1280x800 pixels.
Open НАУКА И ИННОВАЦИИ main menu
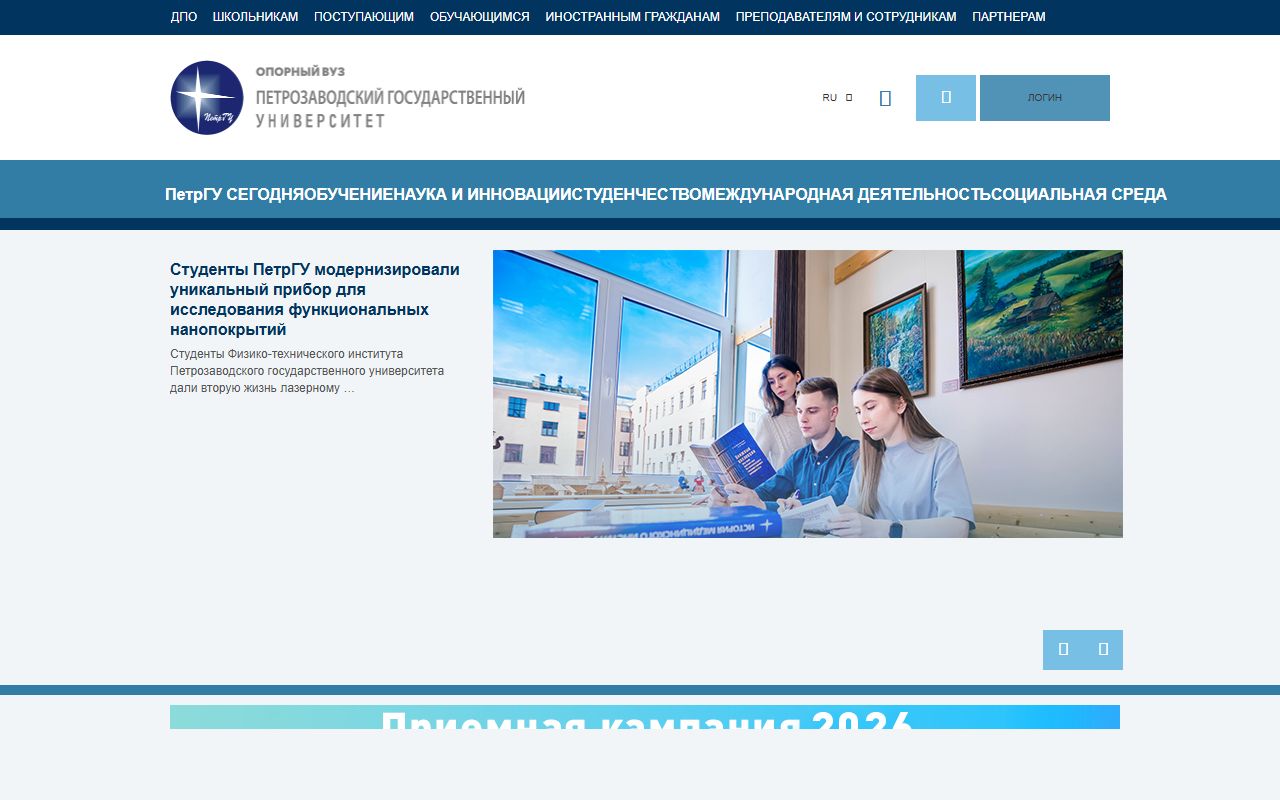pos(481,194)
